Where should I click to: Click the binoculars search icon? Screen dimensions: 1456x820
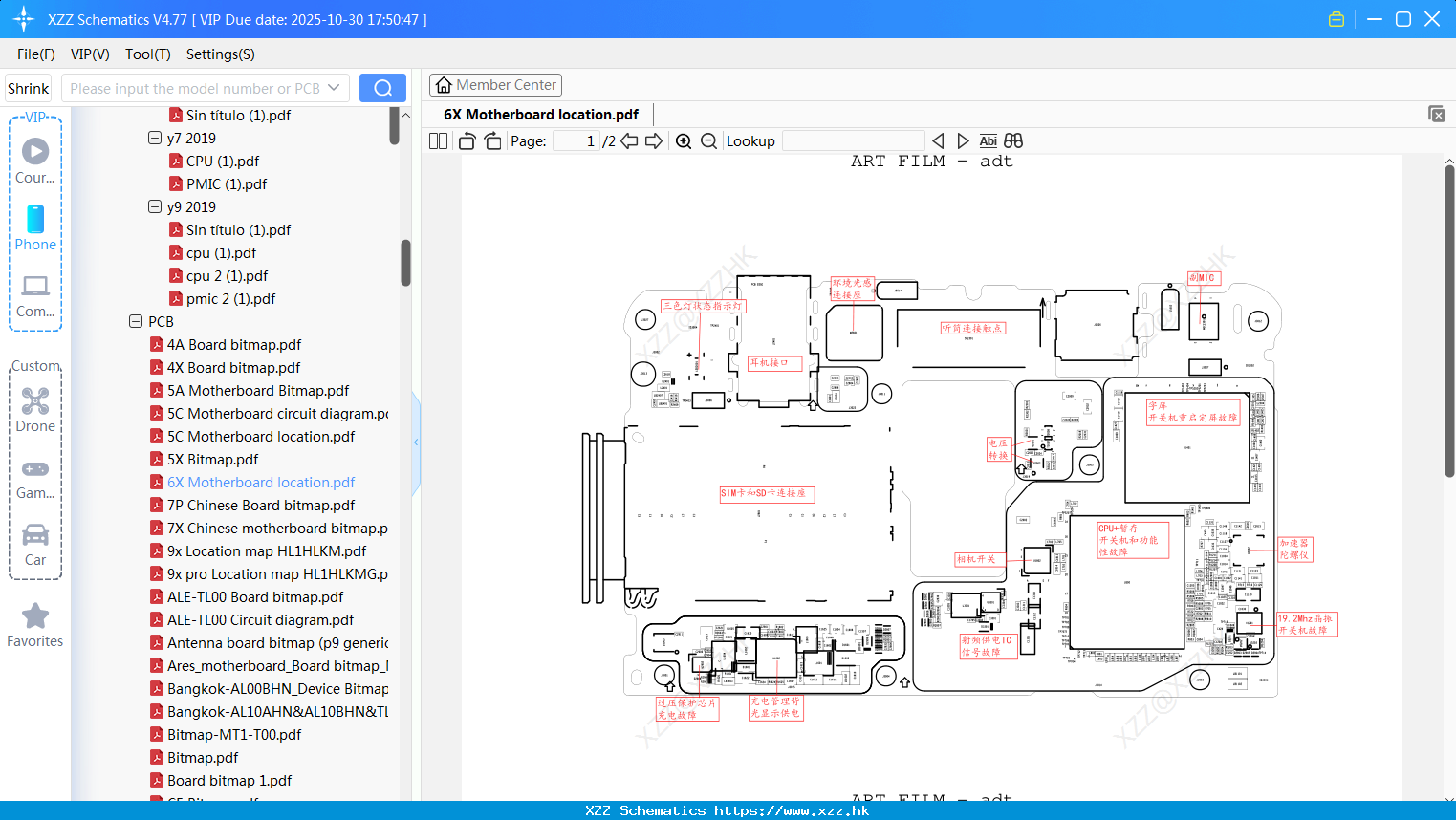1013,140
